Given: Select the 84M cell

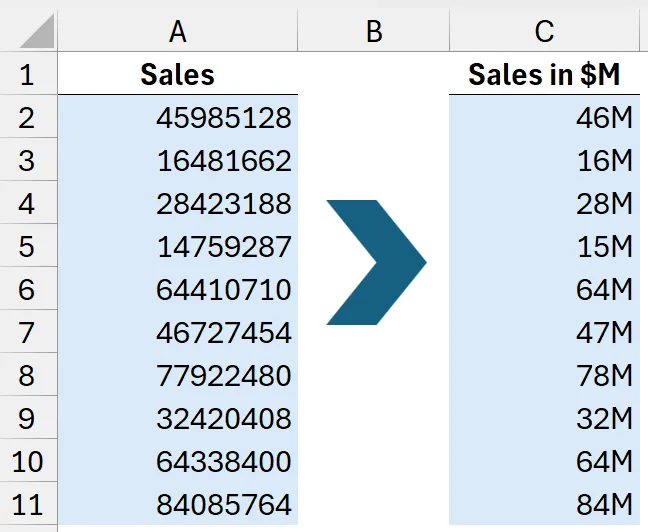Looking at the screenshot, I should [x=544, y=504].
